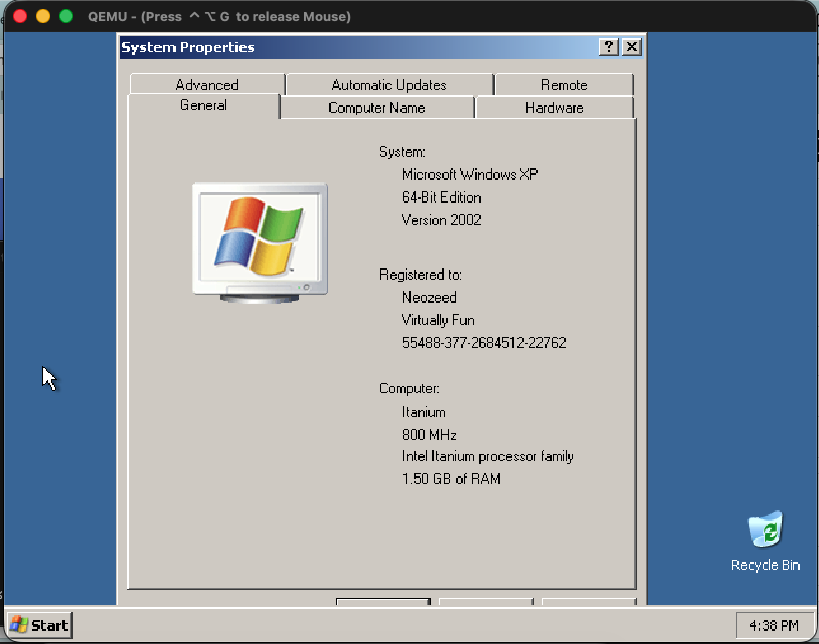The image size is (819, 644).
Task: Click the green zoom button of QEMU window
Action: click(x=66, y=16)
